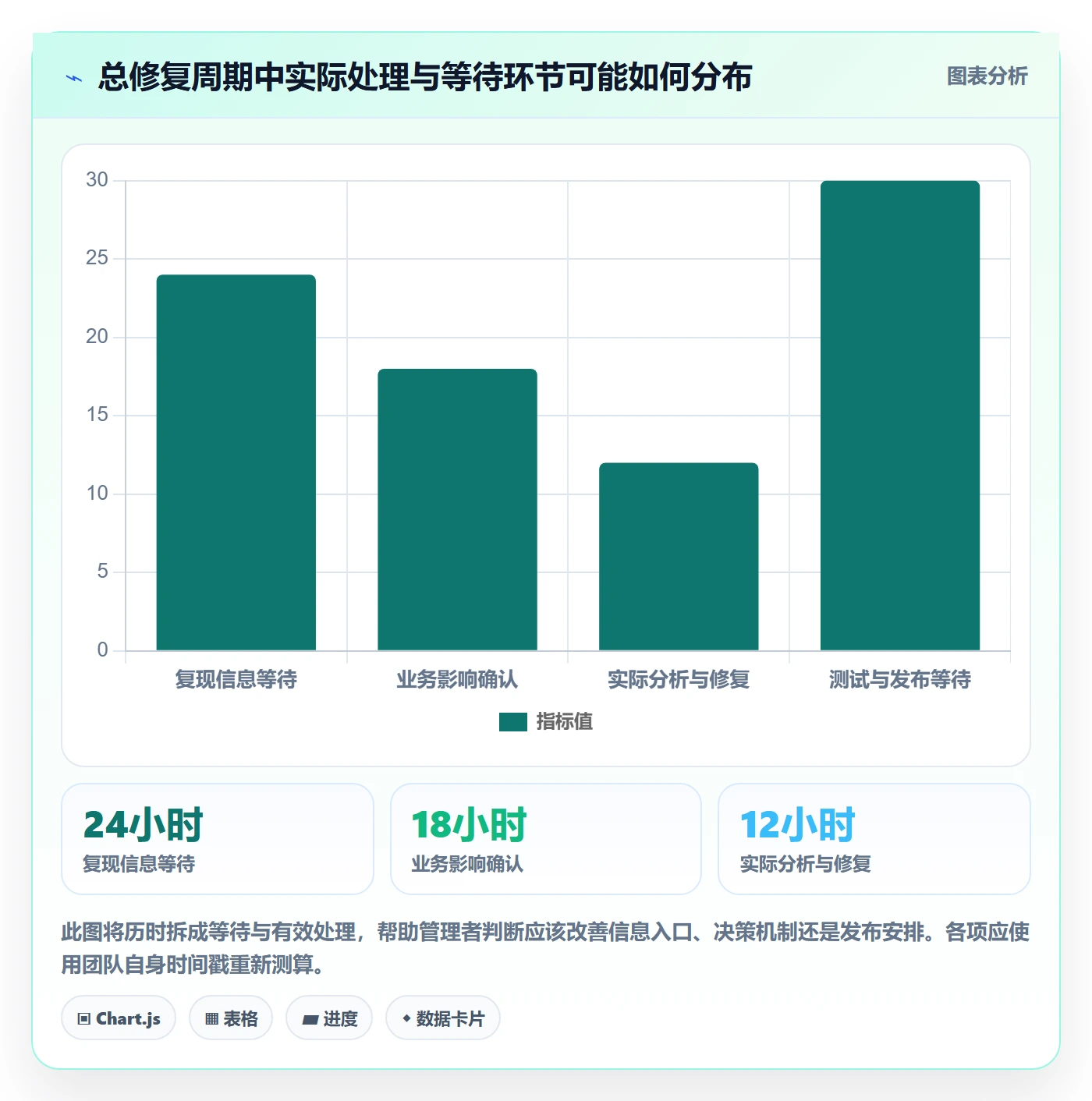Click the 业务影响确认 x-axis label

tap(457, 680)
